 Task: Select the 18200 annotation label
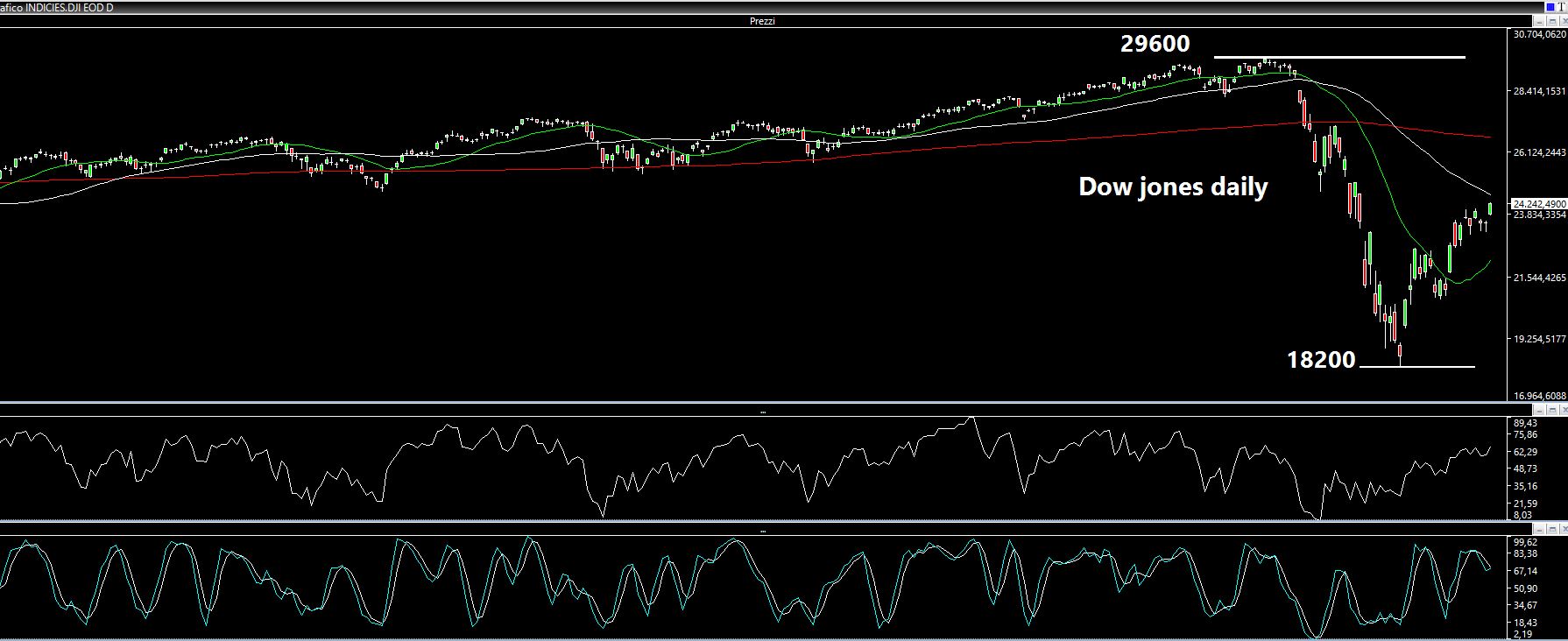[x=1321, y=360]
